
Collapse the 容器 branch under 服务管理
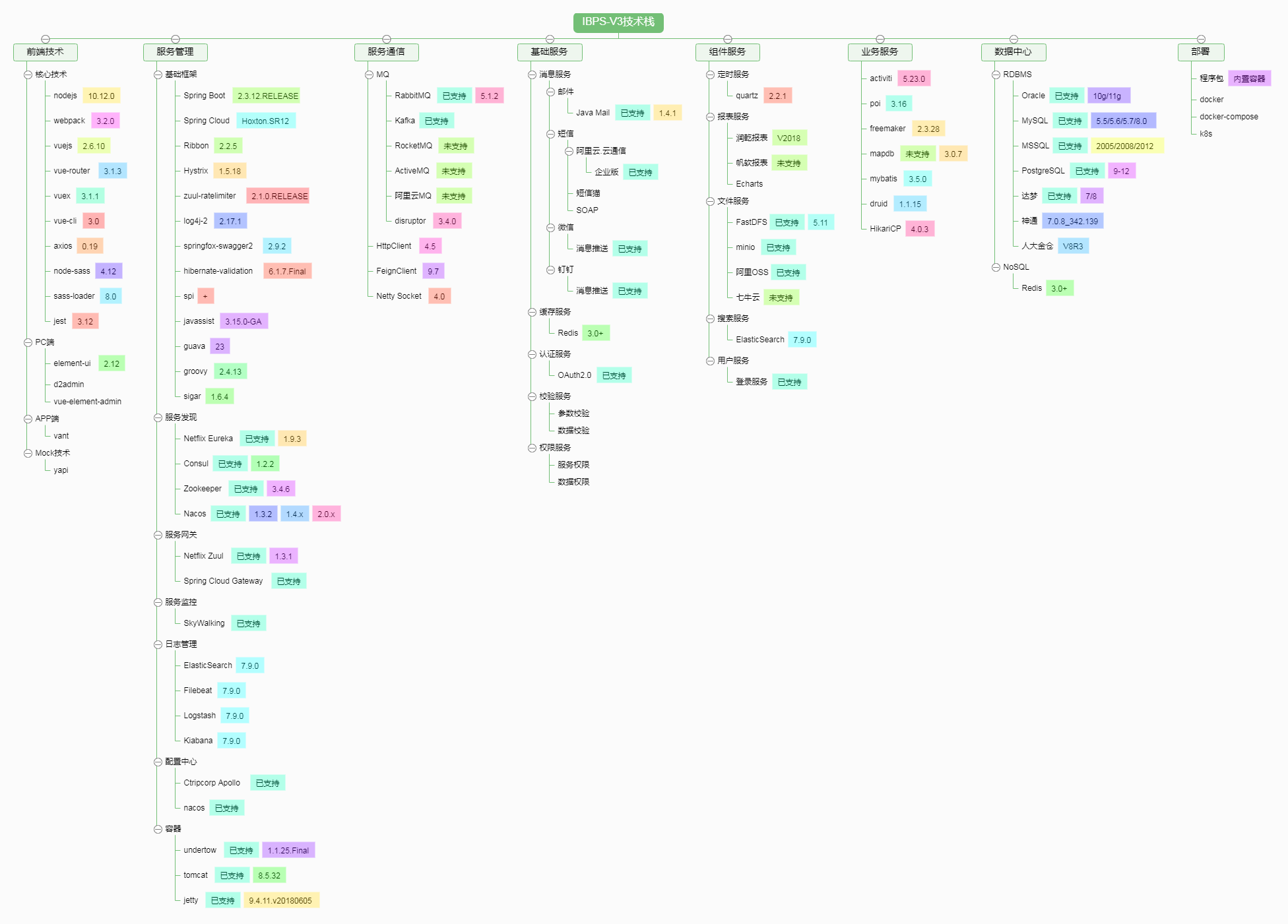[158, 829]
